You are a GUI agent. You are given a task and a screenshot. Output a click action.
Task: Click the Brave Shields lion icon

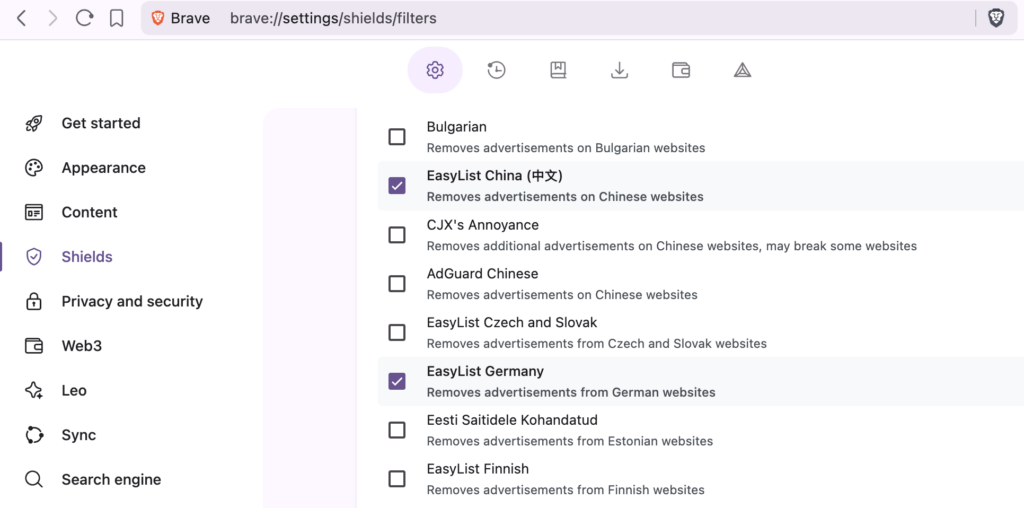click(x=996, y=18)
